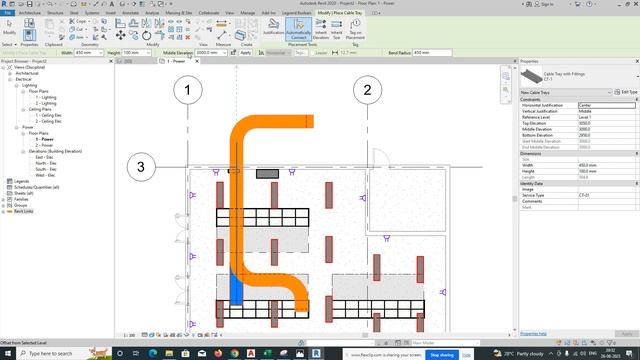Viewport: 640px width, 360px height.
Task: Select the '1 - Power' view tab
Action: [x=176, y=61]
